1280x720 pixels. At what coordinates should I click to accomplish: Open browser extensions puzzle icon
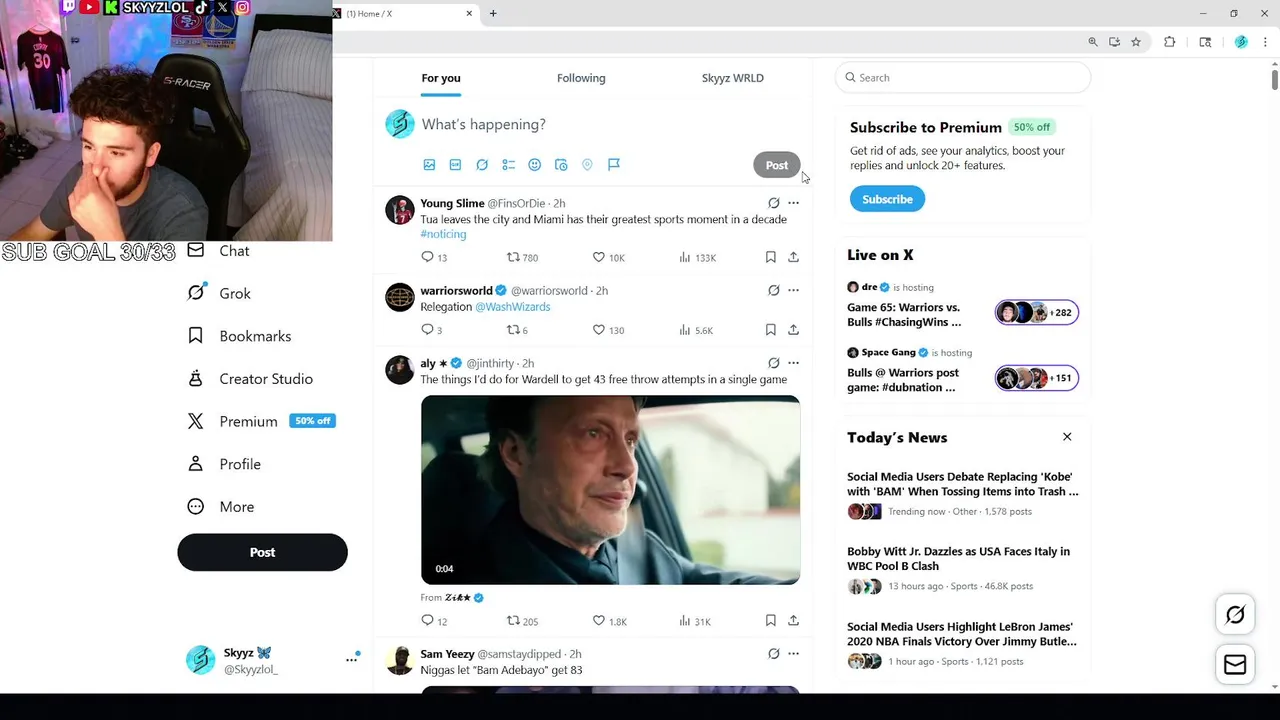[1169, 42]
